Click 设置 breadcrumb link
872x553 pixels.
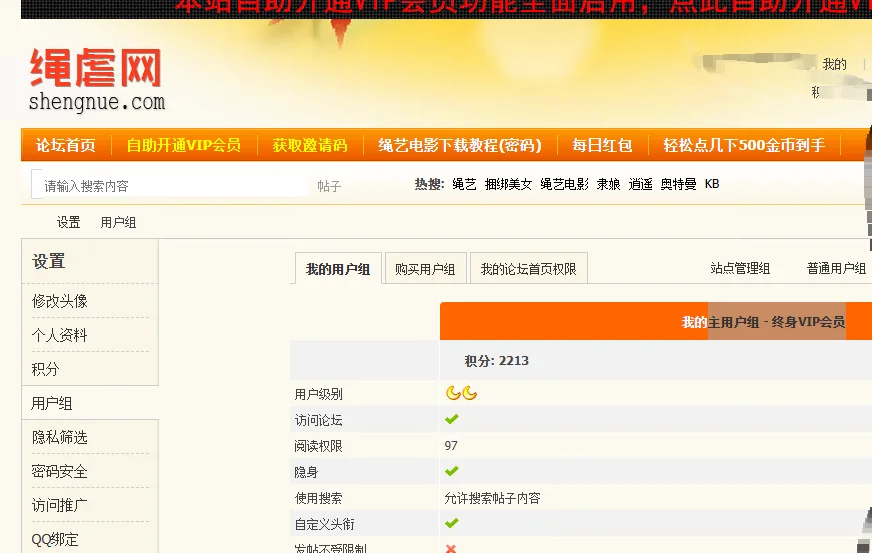(x=68, y=223)
